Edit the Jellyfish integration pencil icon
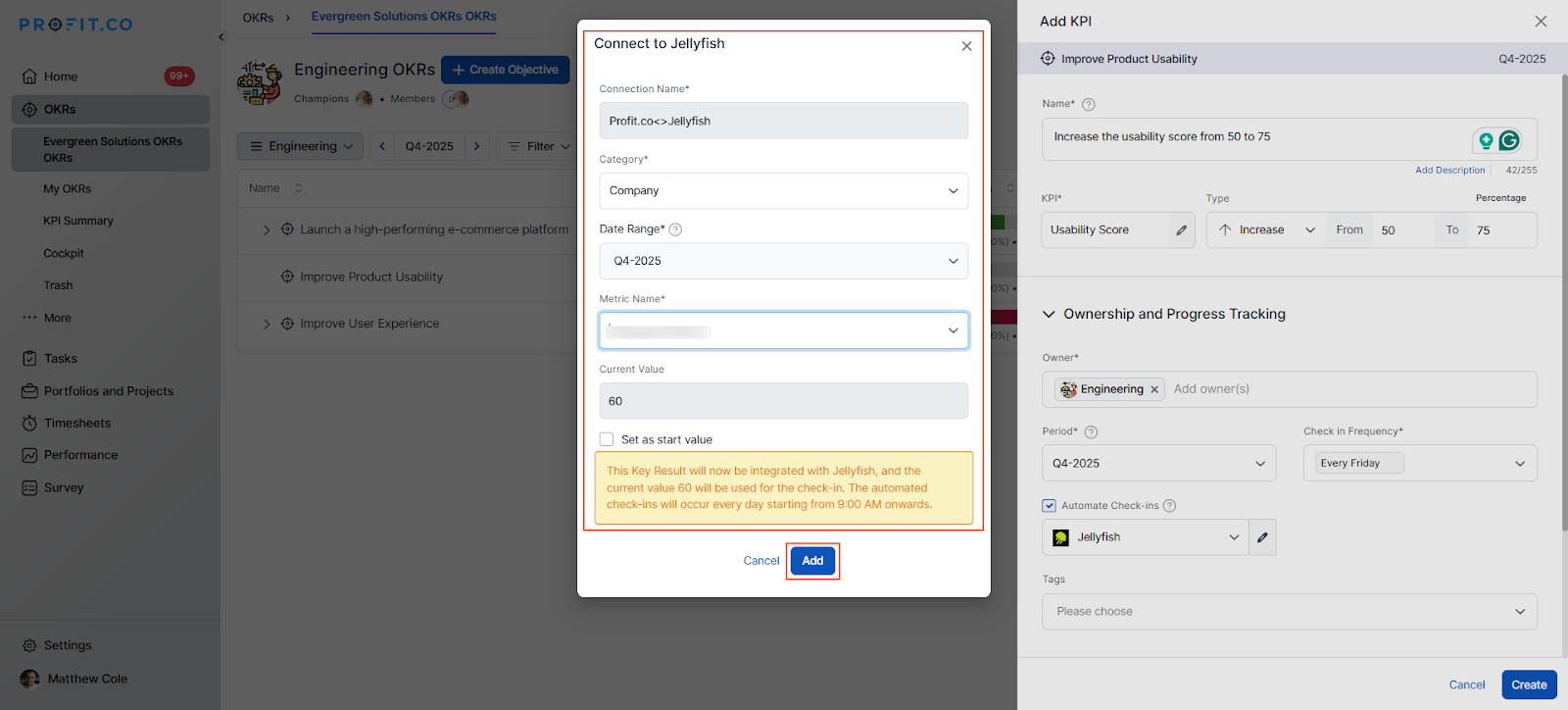Image resolution: width=1568 pixels, height=710 pixels. coord(1262,537)
